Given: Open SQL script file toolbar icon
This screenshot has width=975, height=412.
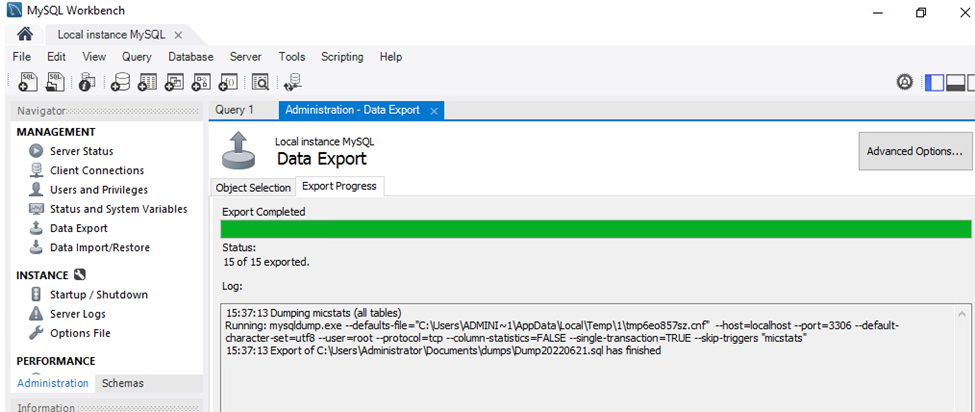Looking at the screenshot, I should pyautogui.click(x=57, y=81).
